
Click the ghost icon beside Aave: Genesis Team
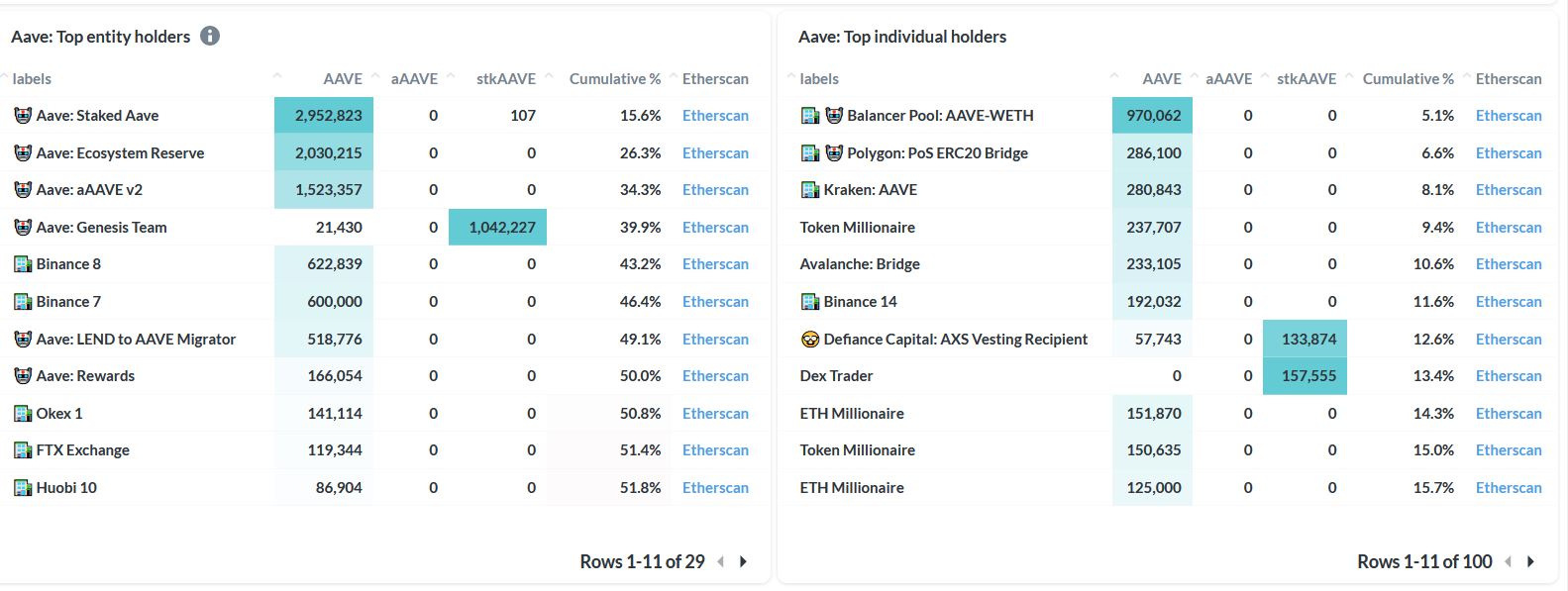tap(23, 227)
